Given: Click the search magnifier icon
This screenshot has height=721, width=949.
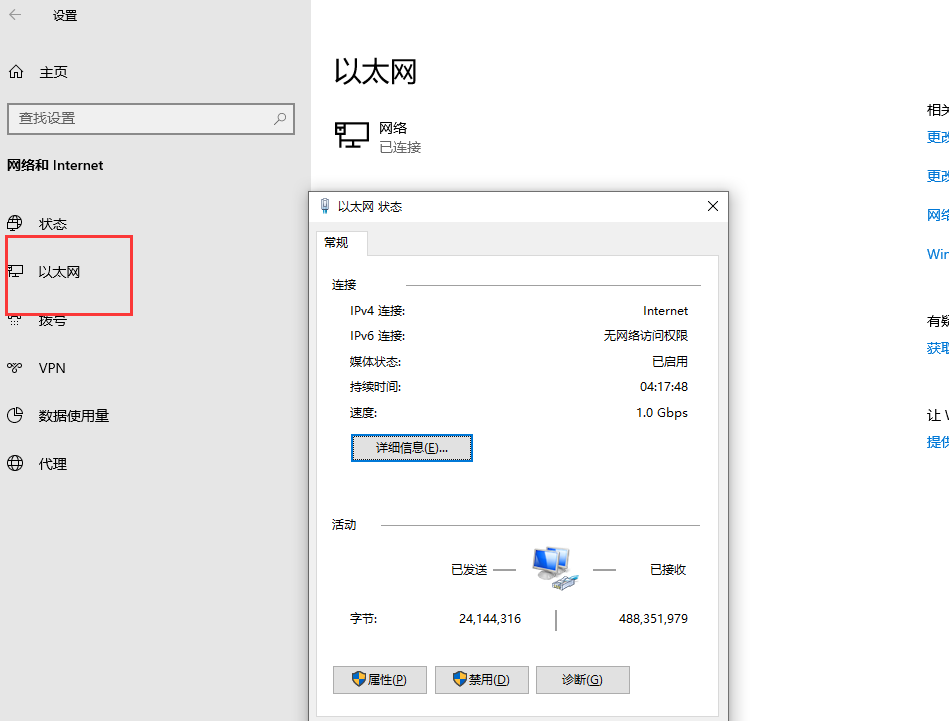Looking at the screenshot, I should pos(280,118).
